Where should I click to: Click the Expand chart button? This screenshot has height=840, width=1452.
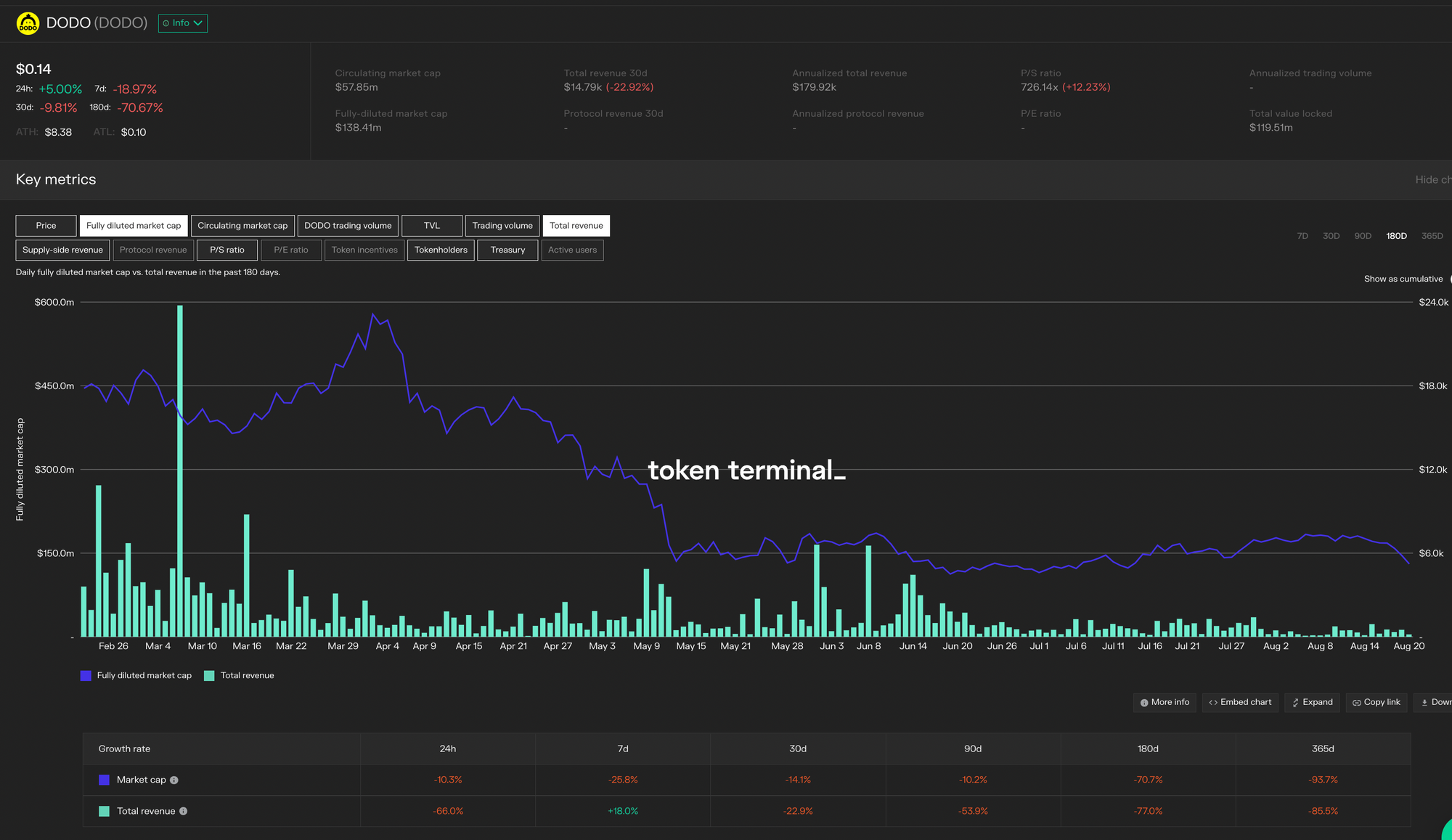click(1312, 702)
